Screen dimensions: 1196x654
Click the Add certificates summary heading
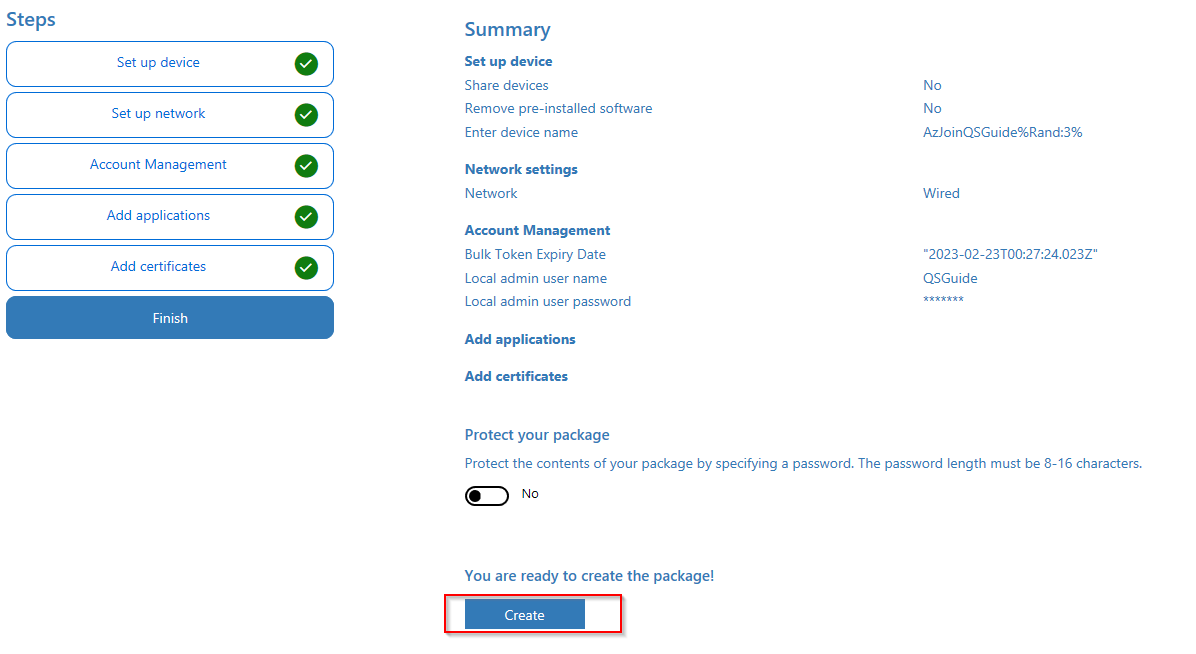point(516,377)
